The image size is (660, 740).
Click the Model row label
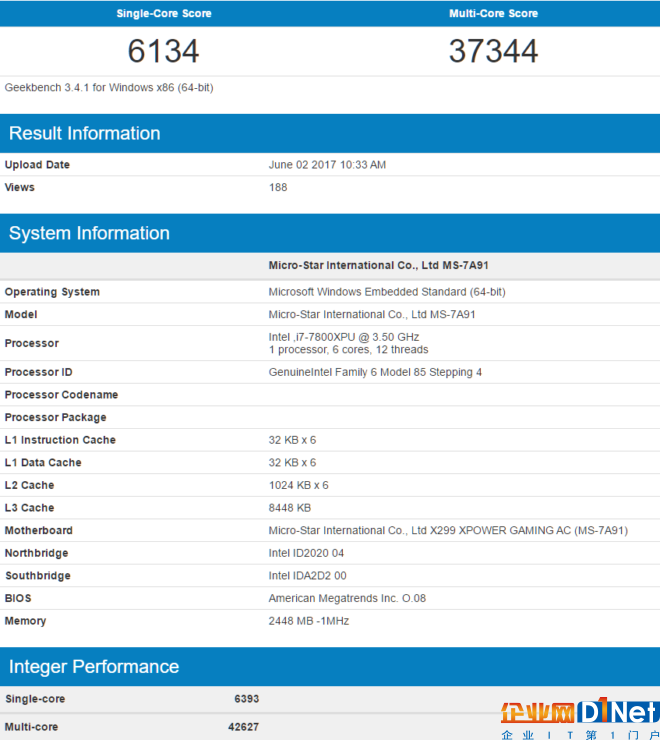click(21, 314)
